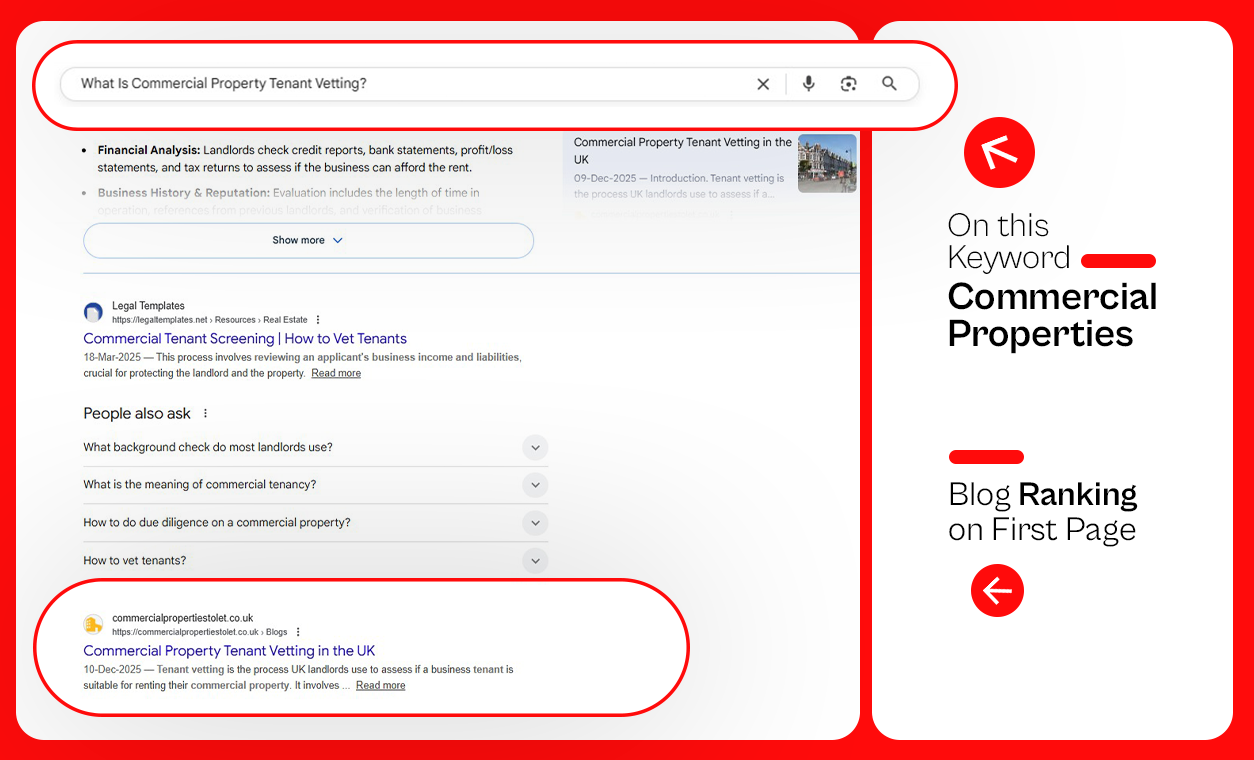This screenshot has width=1254, height=760.
Task: Expand 'How to do due diligence' question
Action: 535,523
